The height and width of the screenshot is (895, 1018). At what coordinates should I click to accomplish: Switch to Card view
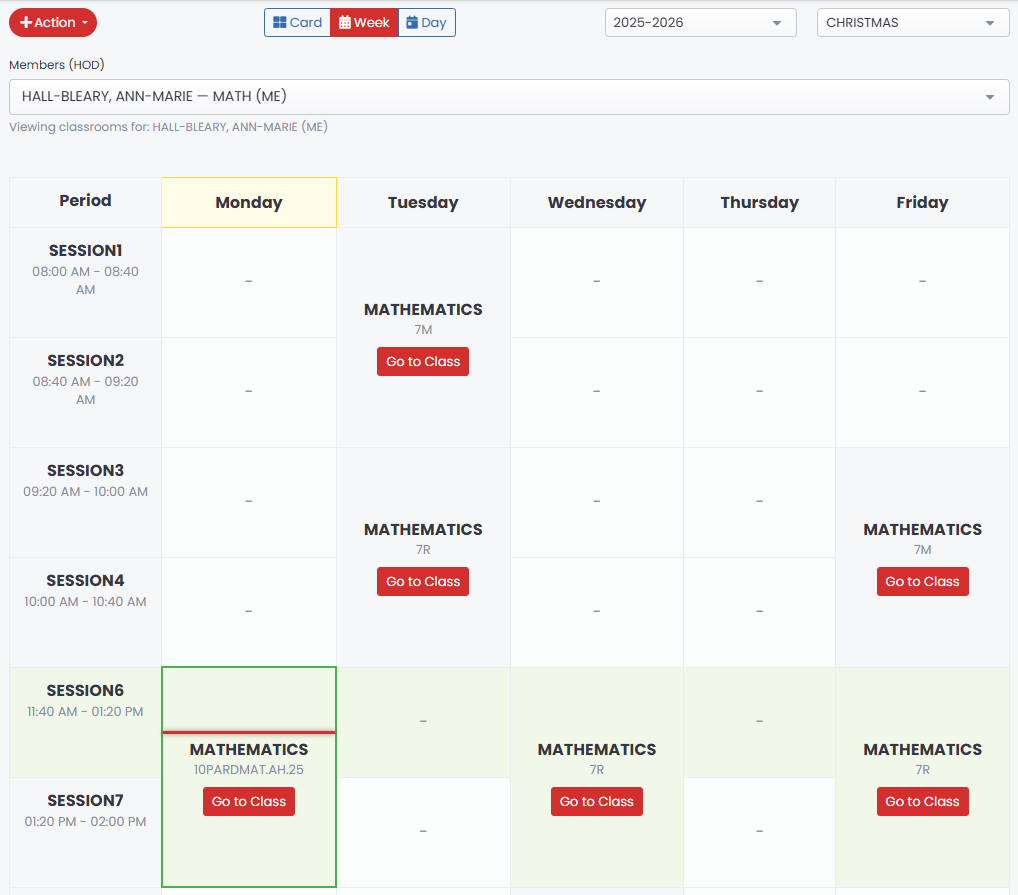tap(297, 23)
